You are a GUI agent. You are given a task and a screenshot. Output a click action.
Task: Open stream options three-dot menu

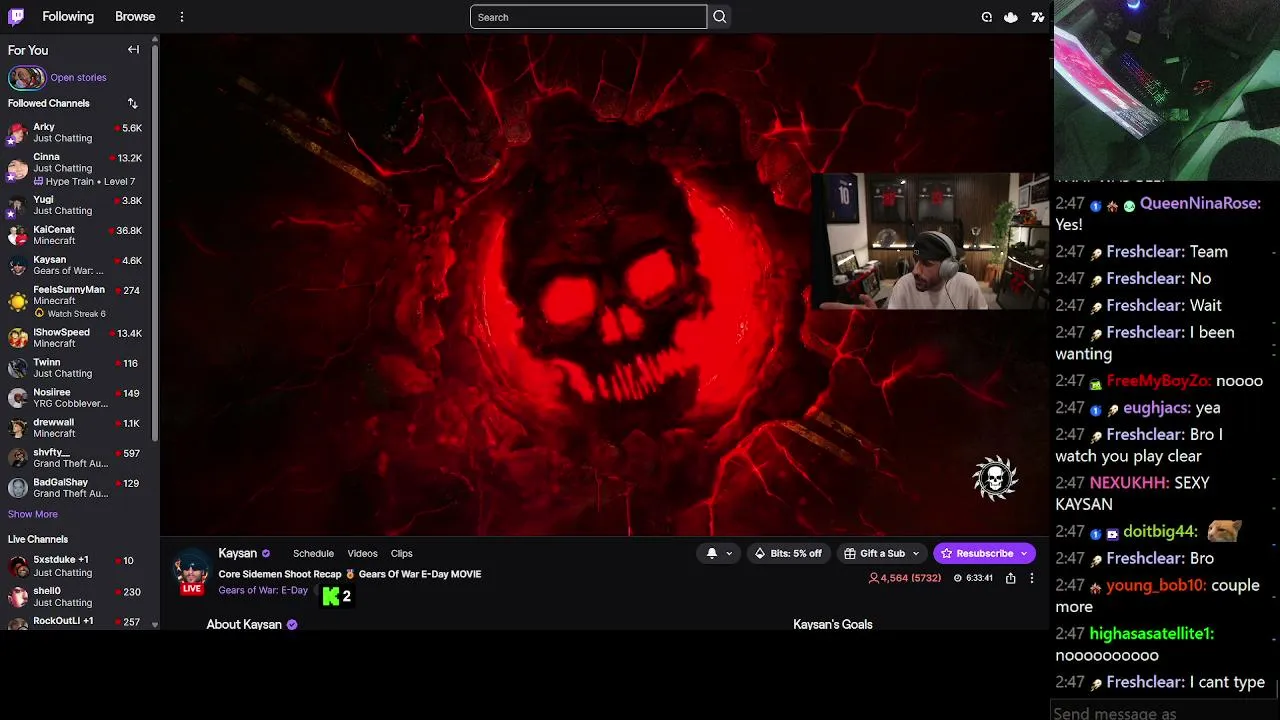[x=1032, y=578]
